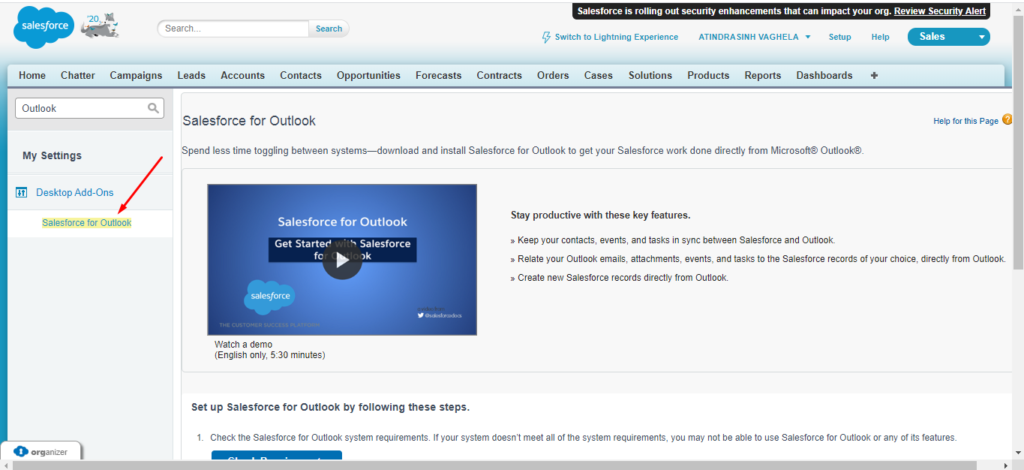Expand the Desktop Add-Ons section

coord(74,193)
